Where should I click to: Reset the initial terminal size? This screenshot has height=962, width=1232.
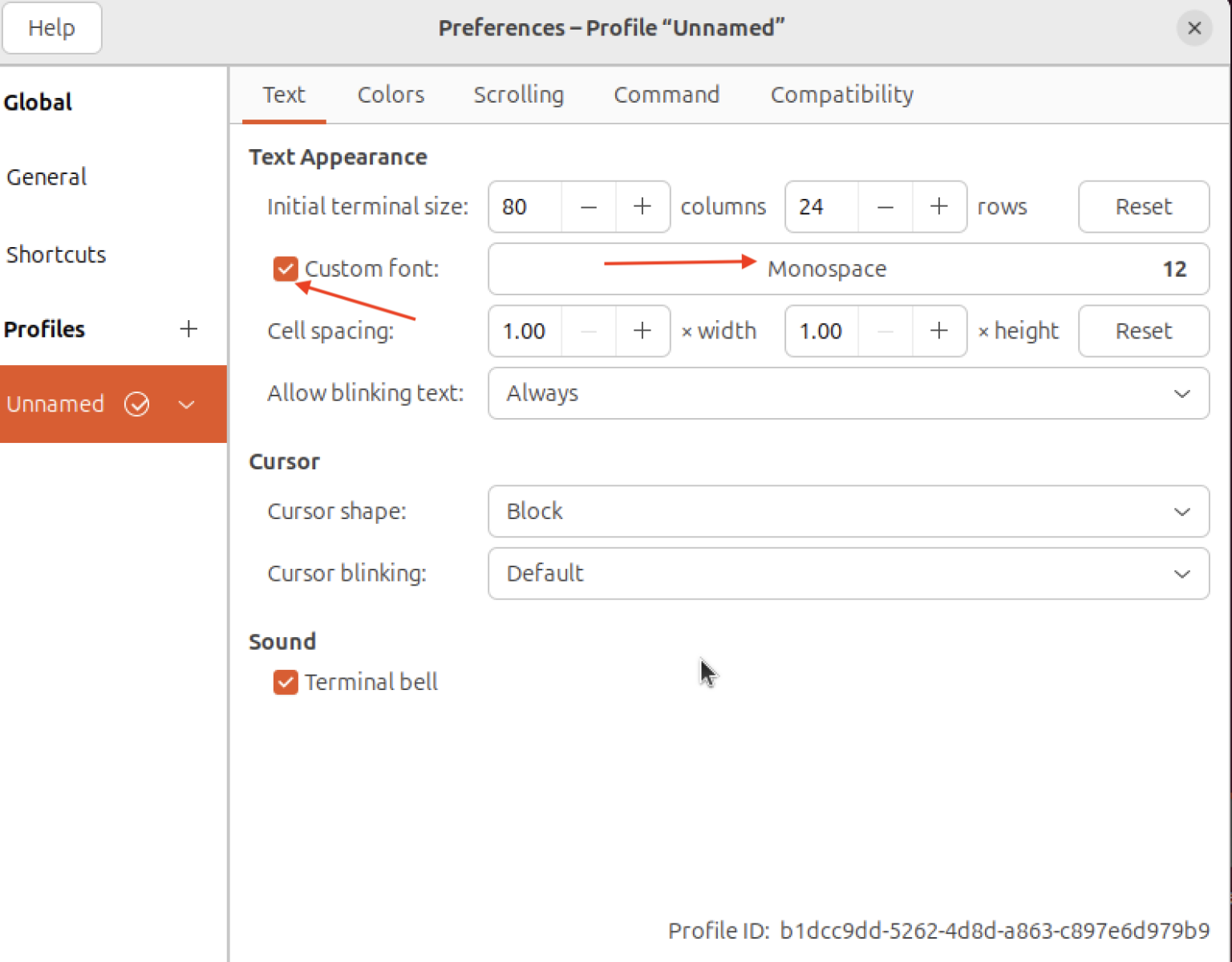coord(1143,207)
